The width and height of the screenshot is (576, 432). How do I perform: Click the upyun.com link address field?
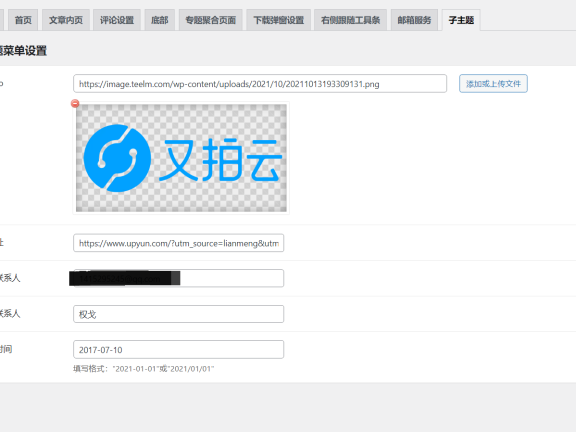pos(179,243)
